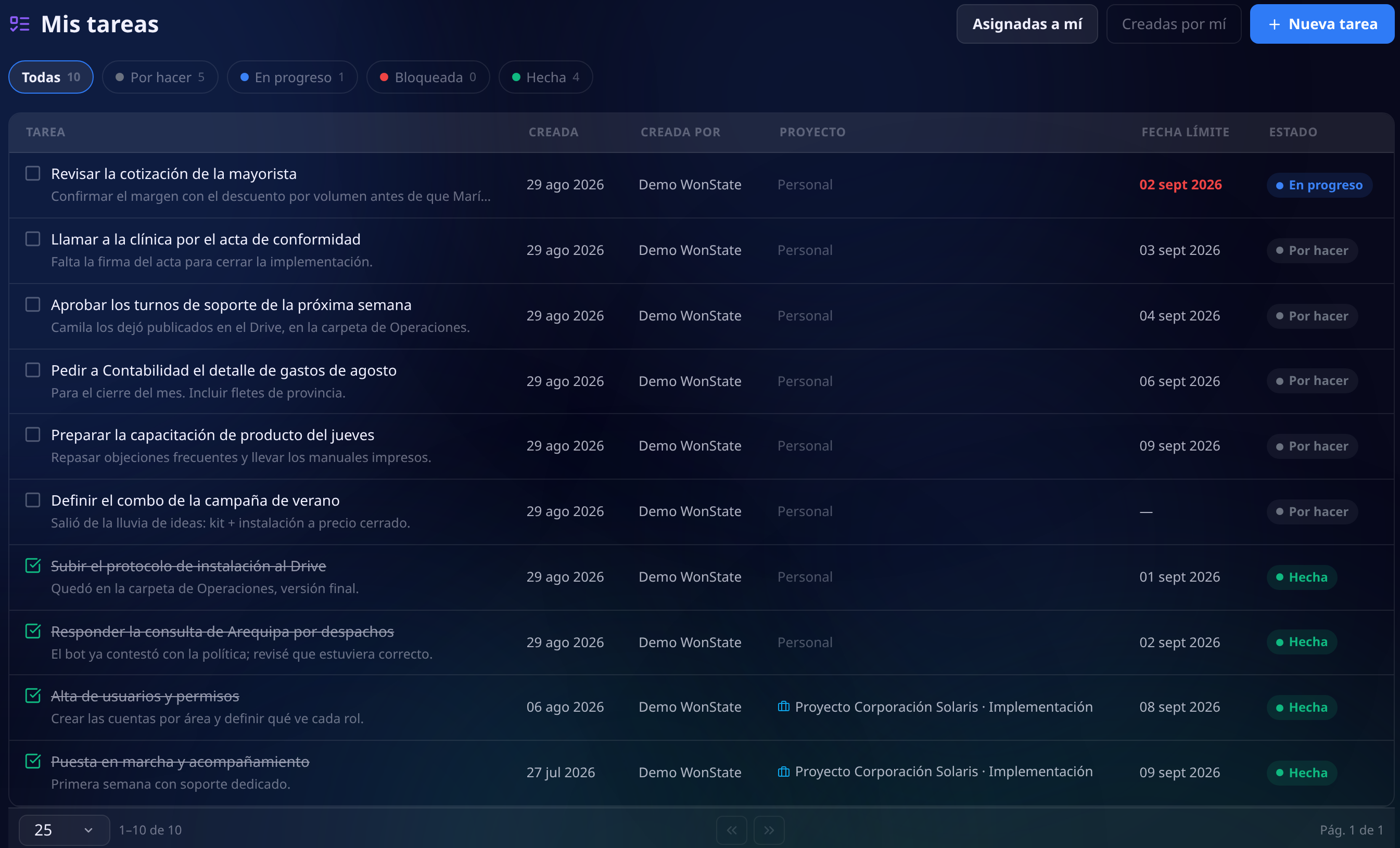Open Por hacer status of Llamar a la clínica
The image size is (1400, 848).
(x=1312, y=250)
